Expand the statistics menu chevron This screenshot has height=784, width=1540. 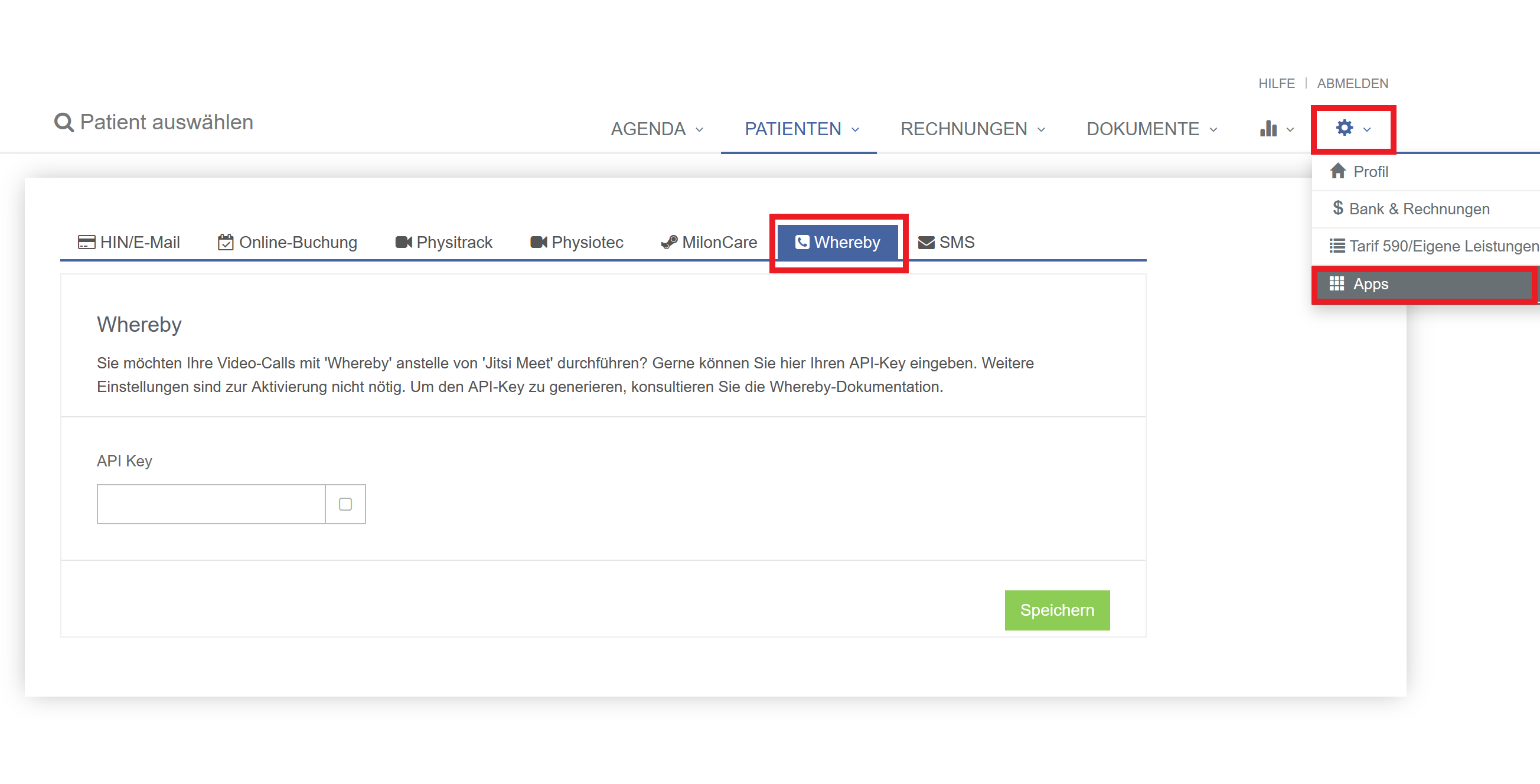pos(1290,130)
